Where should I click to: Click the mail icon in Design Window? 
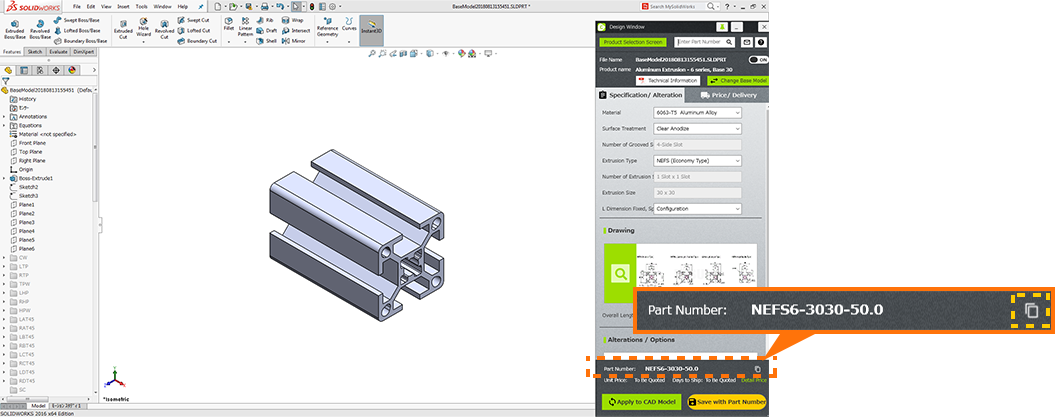[746, 42]
